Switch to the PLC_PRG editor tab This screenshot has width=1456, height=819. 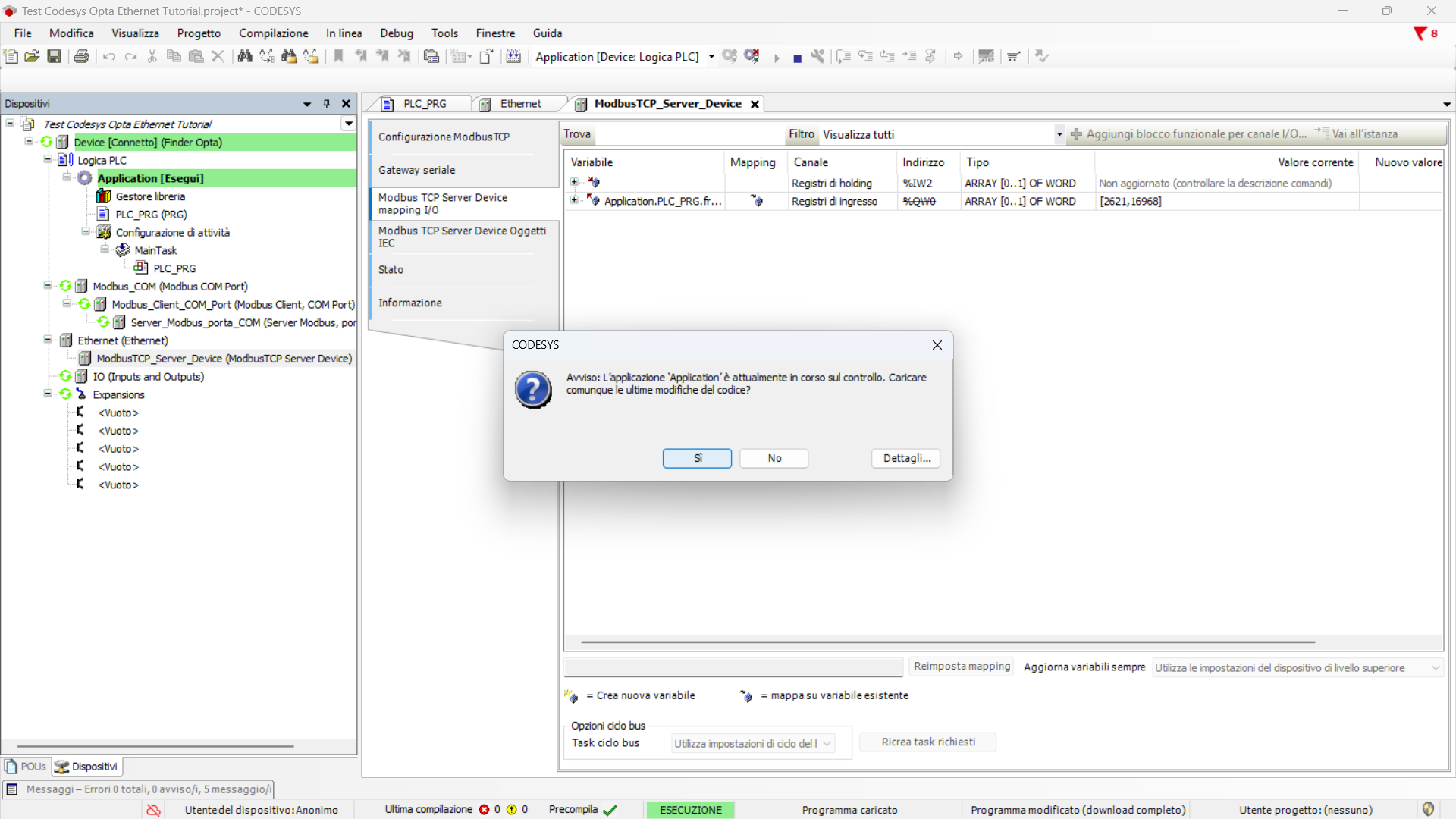point(423,104)
